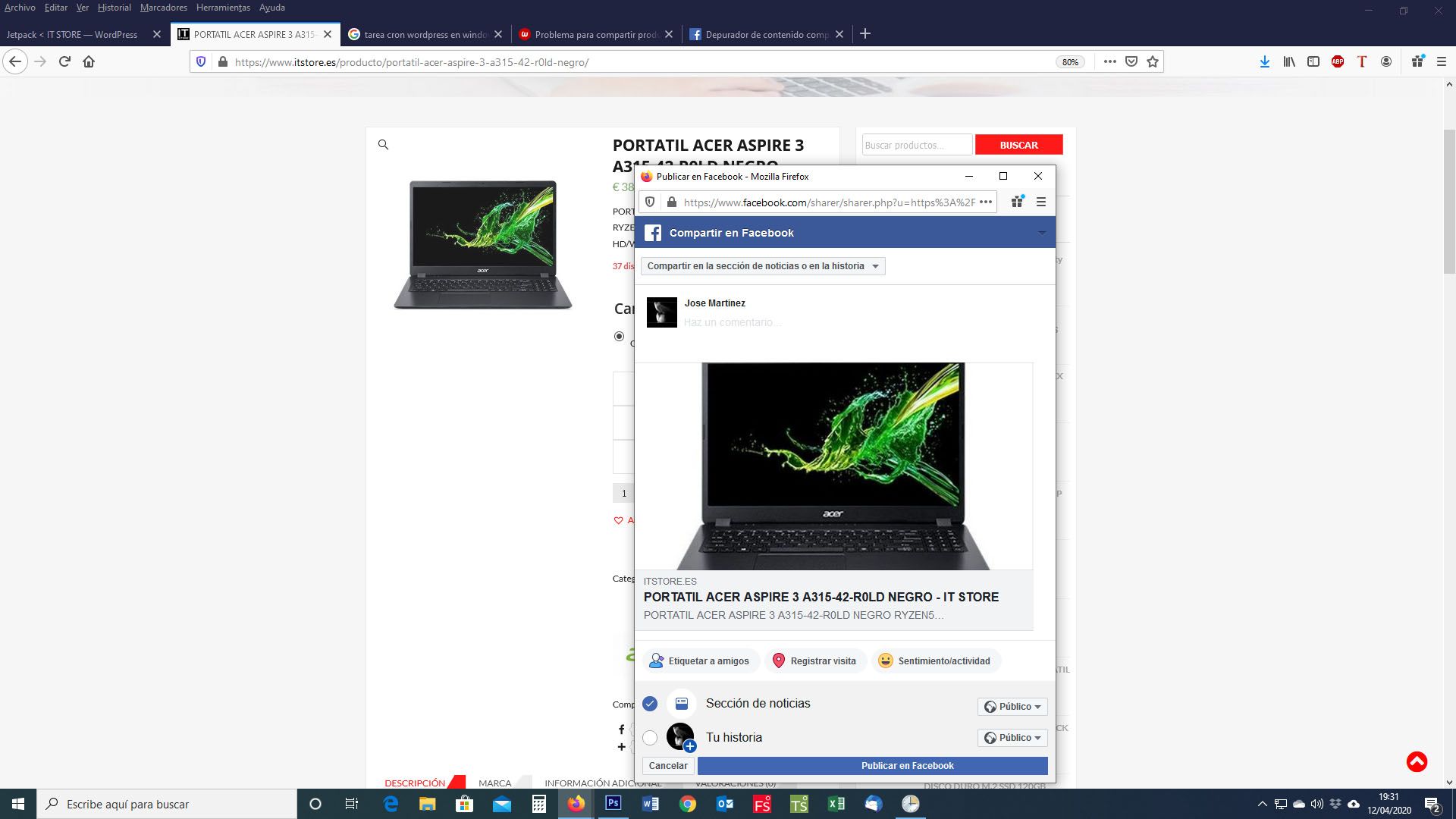Open tracking protection shield in main address bar
Image resolution: width=1456 pixels, height=819 pixels.
coord(201,62)
